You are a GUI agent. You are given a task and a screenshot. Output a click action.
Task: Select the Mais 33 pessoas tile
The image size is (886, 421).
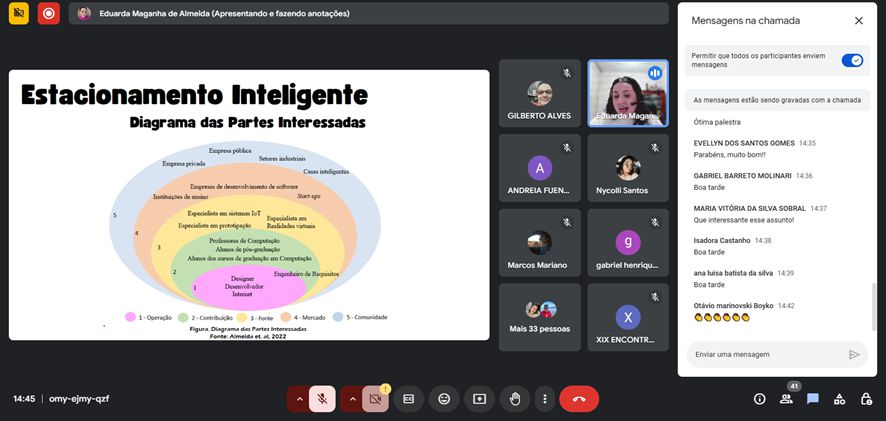tap(541, 317)
